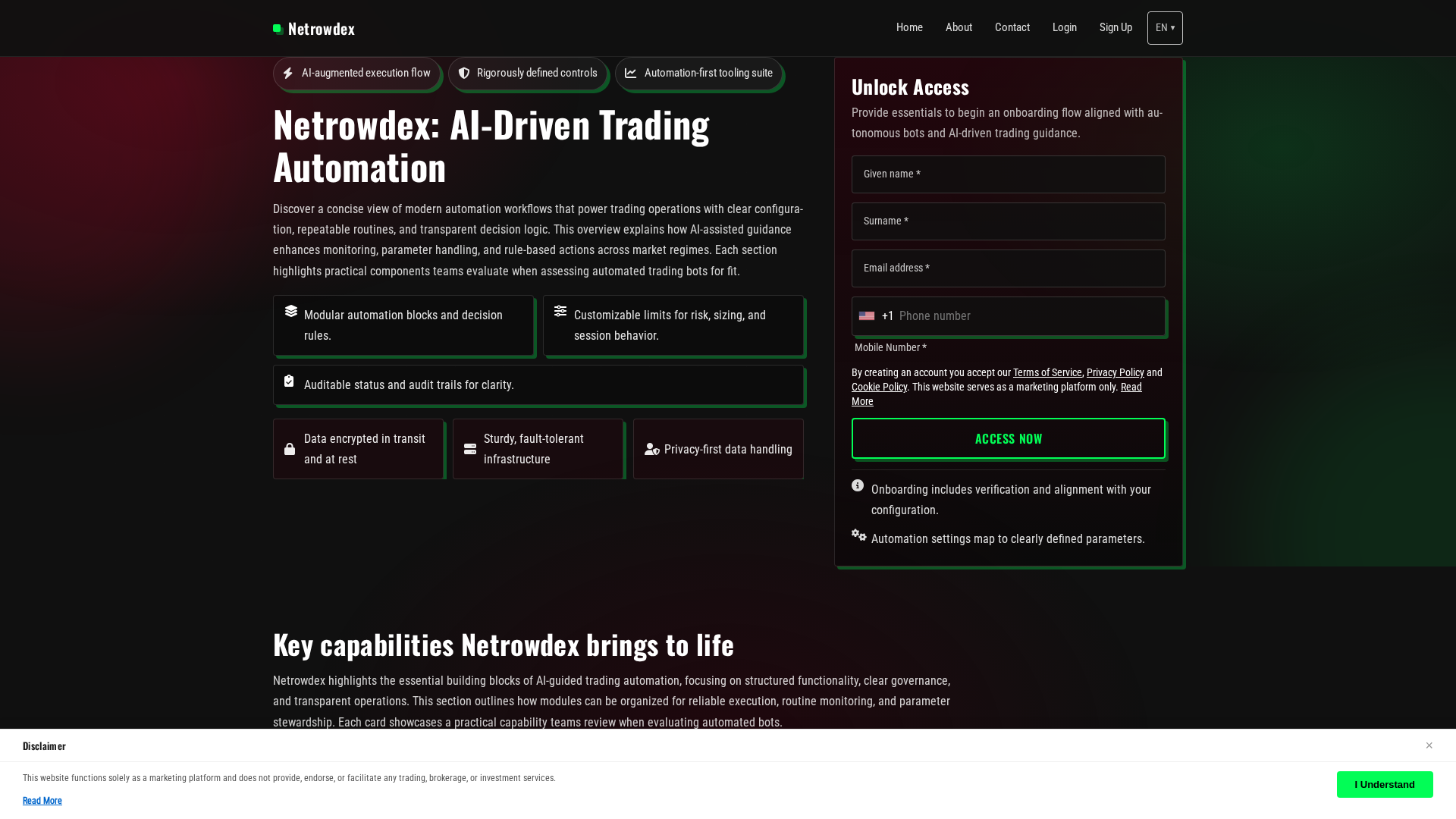
Task: Open the About page
Action: point(959,27)
